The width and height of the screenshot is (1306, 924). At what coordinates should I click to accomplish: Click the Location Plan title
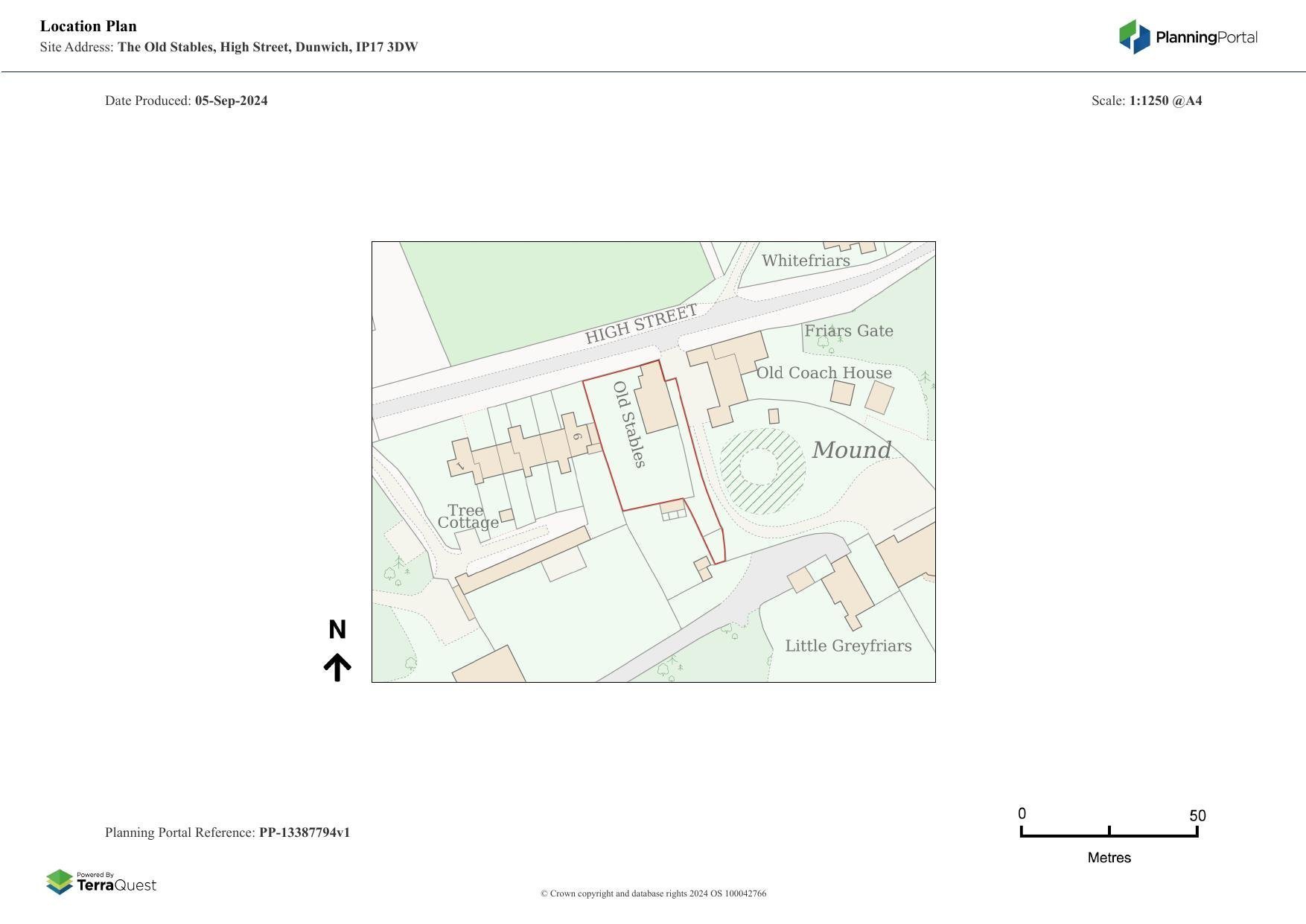(89, 26)
